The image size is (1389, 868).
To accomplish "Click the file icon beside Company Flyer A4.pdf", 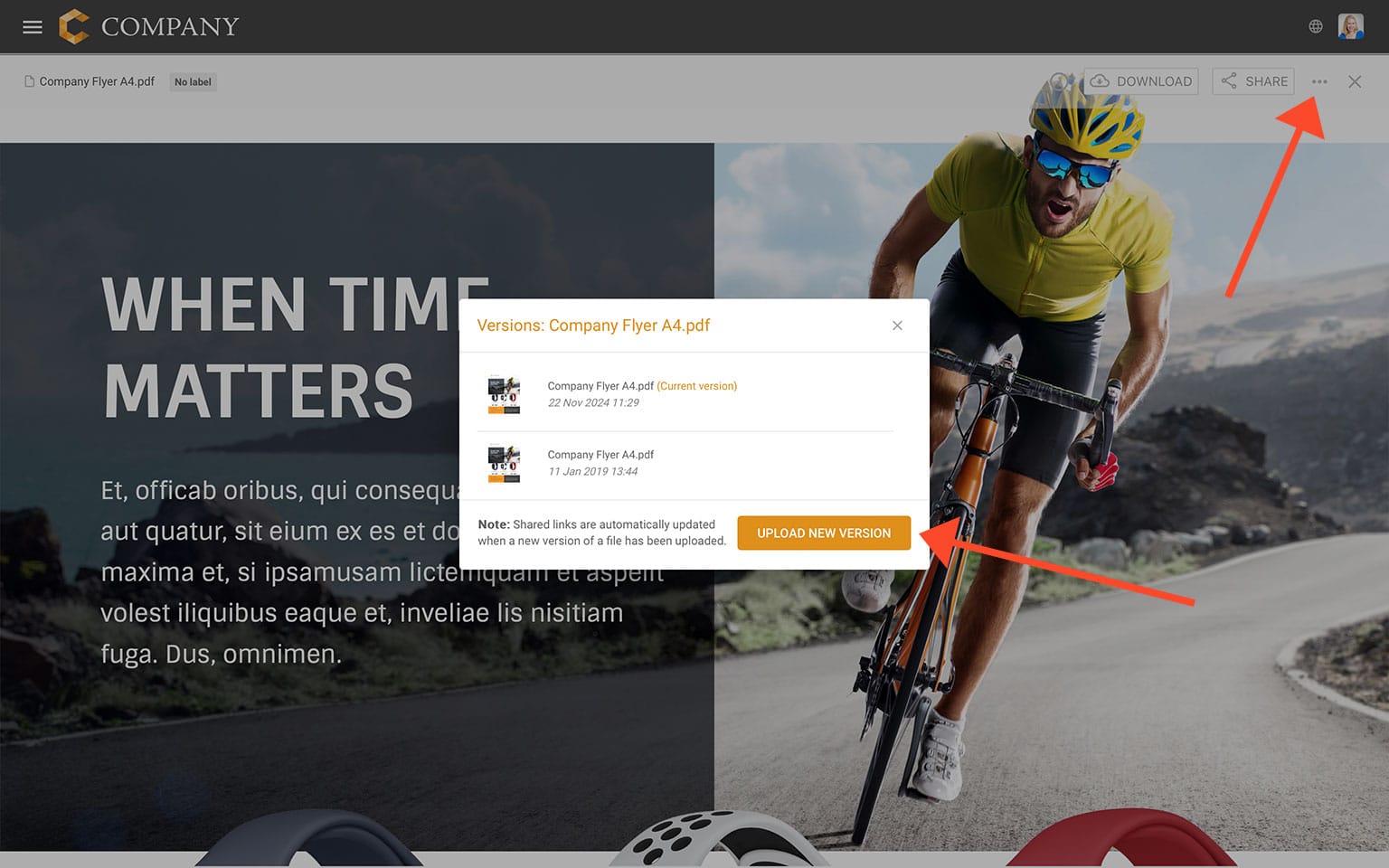I will coord(29,81).
